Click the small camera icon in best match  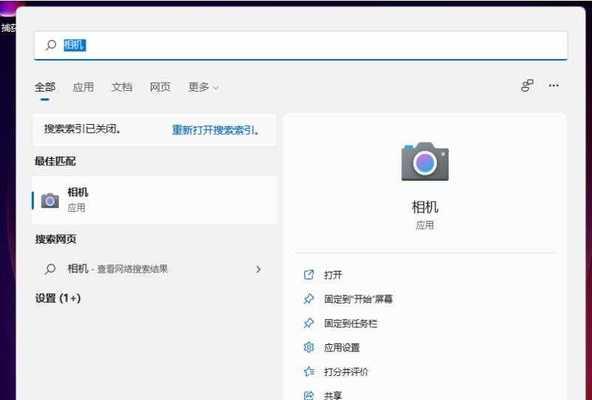[x=50, y=201]
